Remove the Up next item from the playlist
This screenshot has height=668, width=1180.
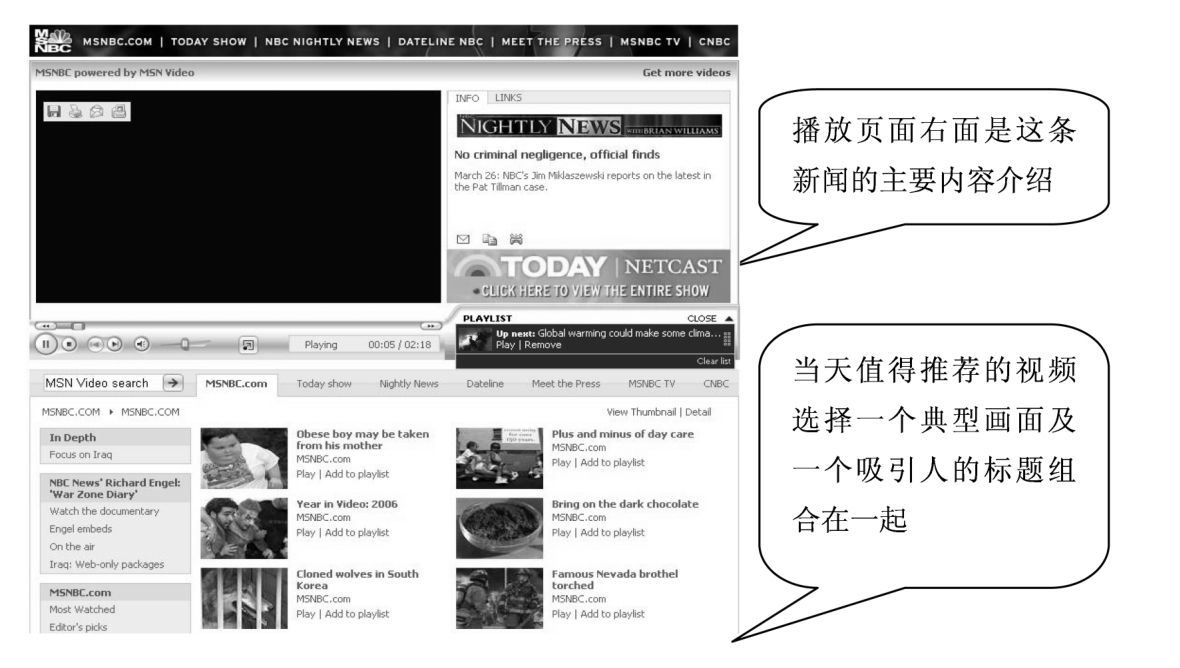[x=543, y=345]
